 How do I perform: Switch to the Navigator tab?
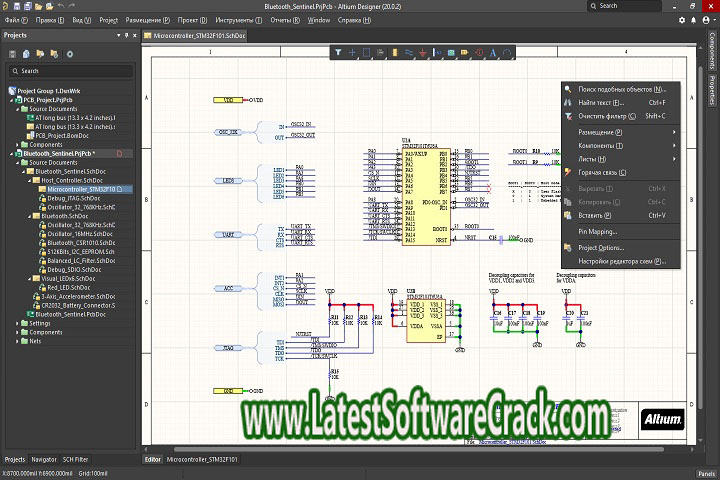(44, 459)
